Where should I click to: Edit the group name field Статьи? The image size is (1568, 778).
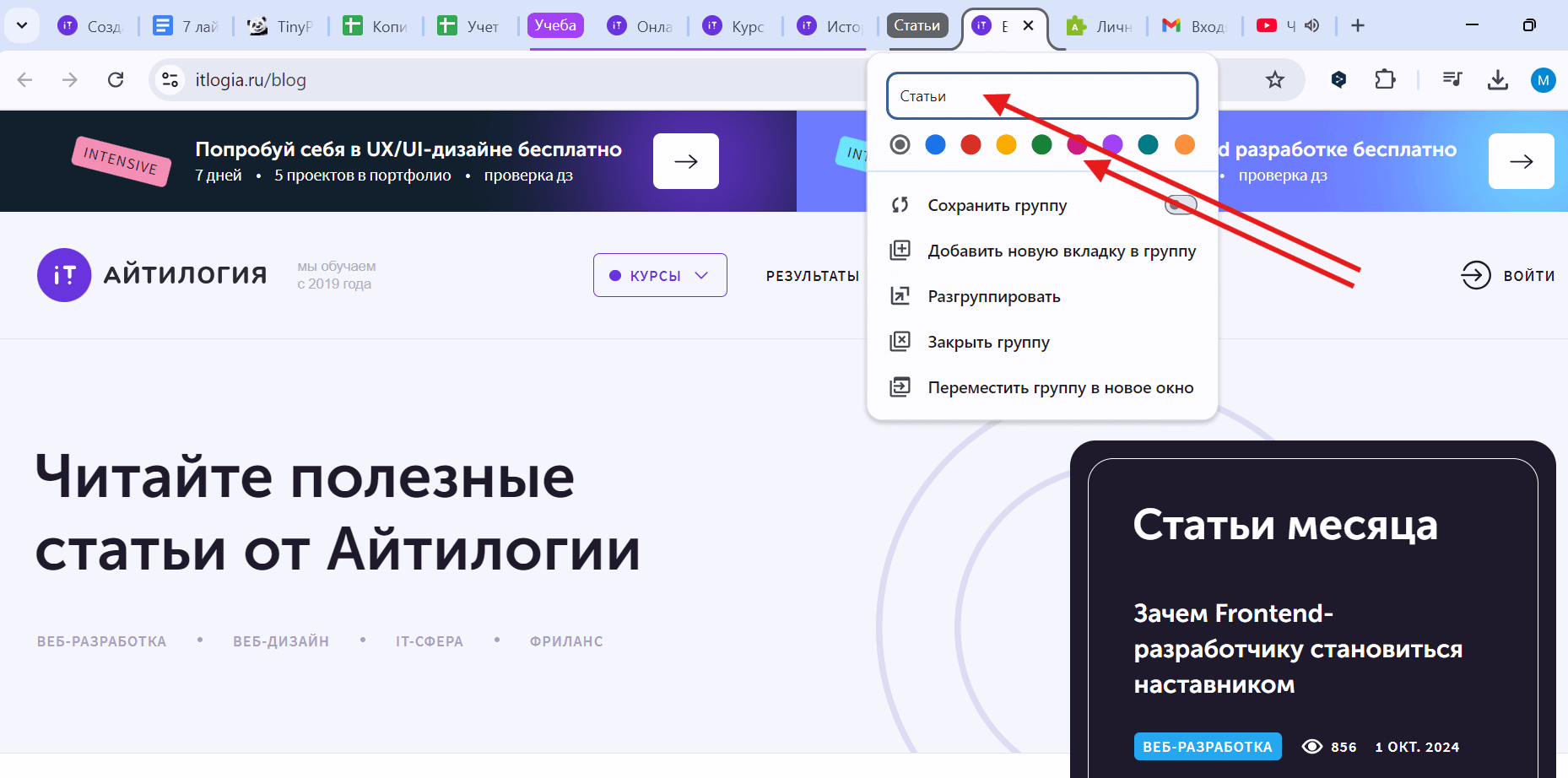tap(1041, 96)
